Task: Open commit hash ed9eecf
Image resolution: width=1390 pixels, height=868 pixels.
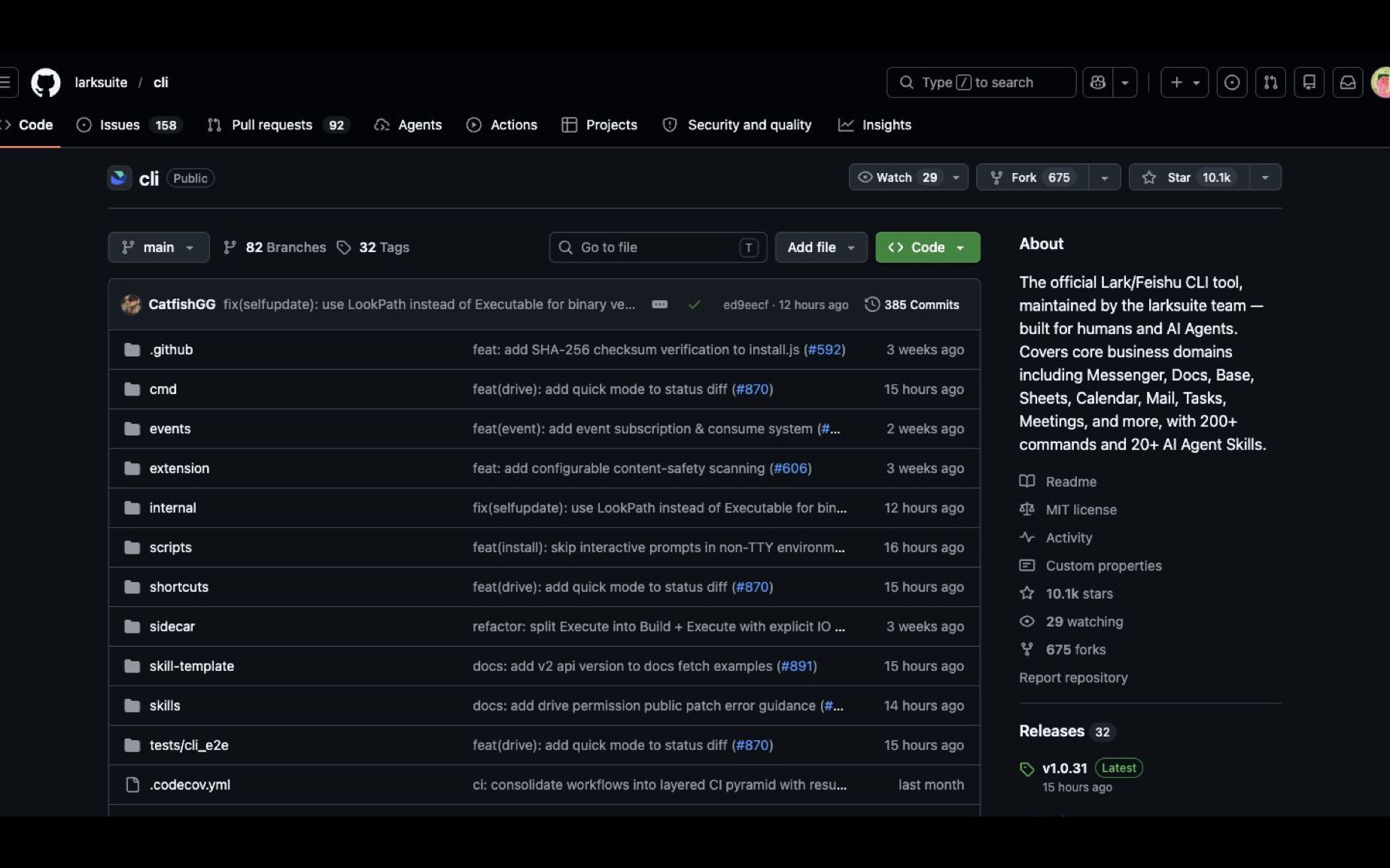Action: pyautogui.click(x=746, y=305)
